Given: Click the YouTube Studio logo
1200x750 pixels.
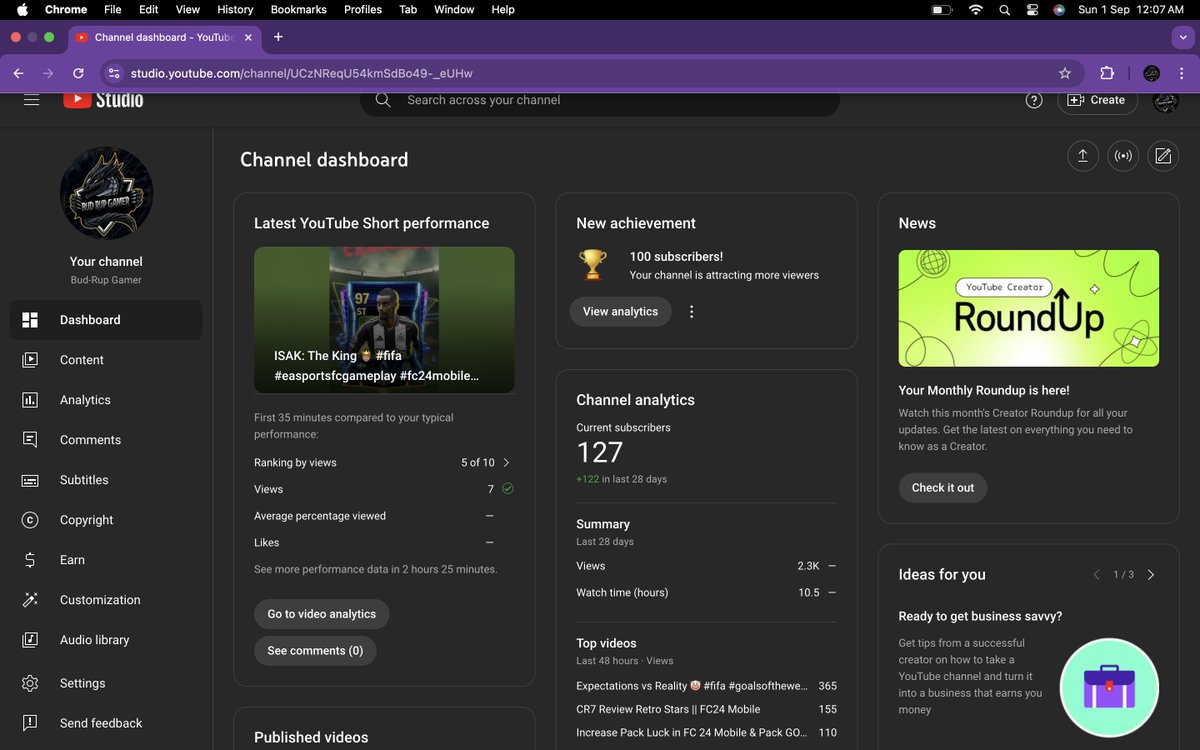Looking at the screenshot, I should (x=103, y=100).
